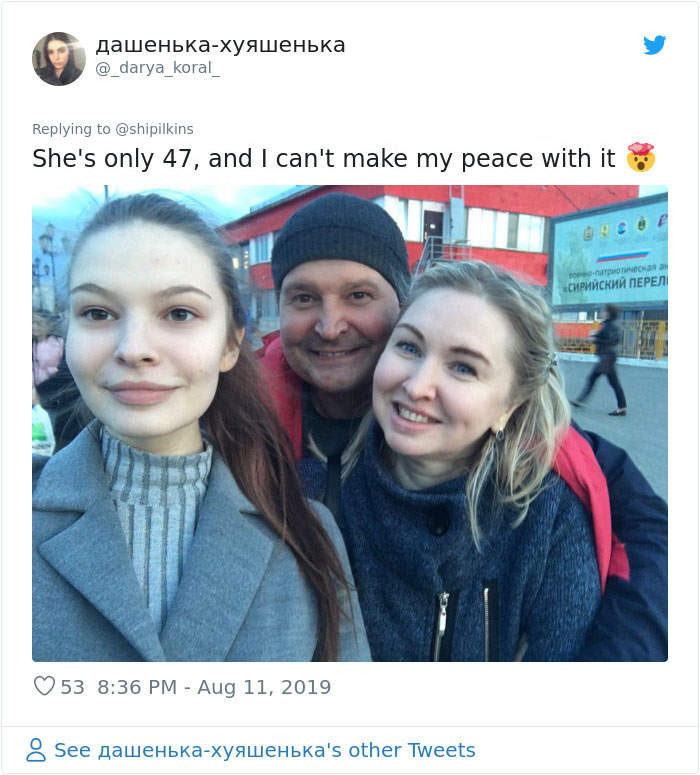Click the blonde woman in the navy coat

(x=475, y=460)
